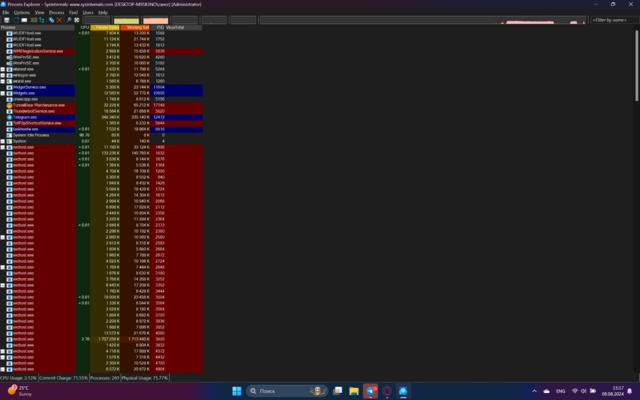This screenshot has width=640, height=400.
Task: Open the Find menu
Action: (73, 12)
